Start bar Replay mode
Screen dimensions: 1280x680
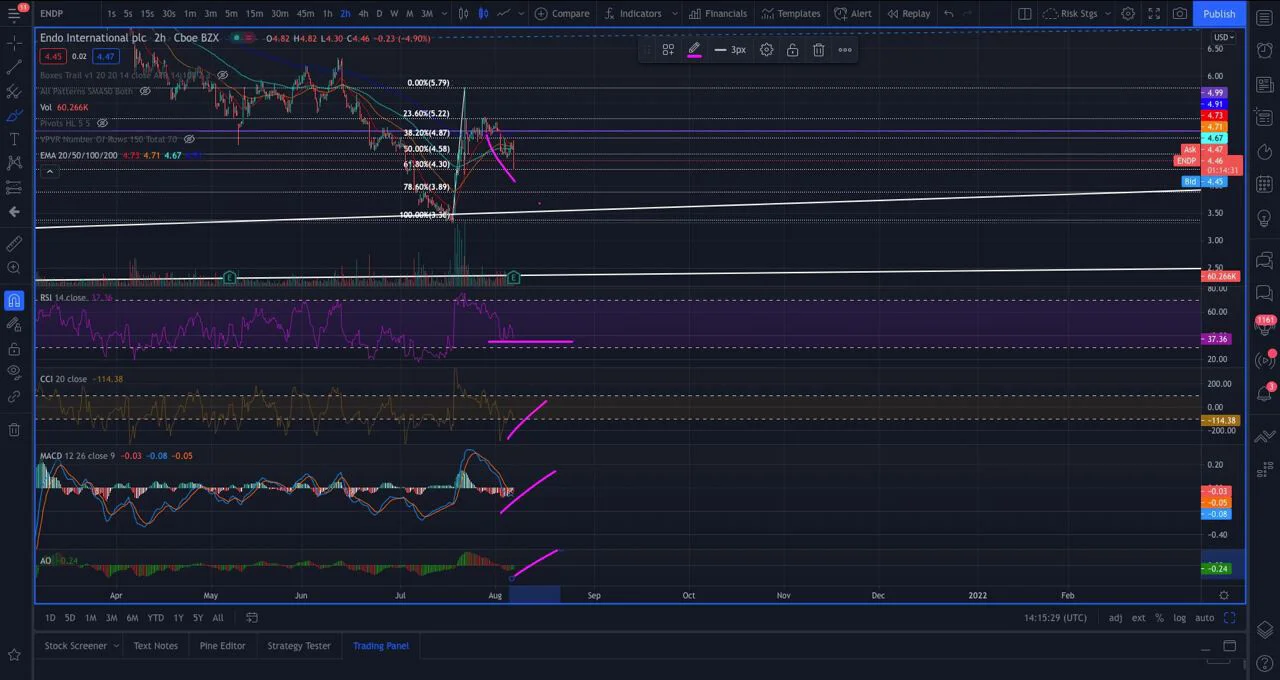908,13
